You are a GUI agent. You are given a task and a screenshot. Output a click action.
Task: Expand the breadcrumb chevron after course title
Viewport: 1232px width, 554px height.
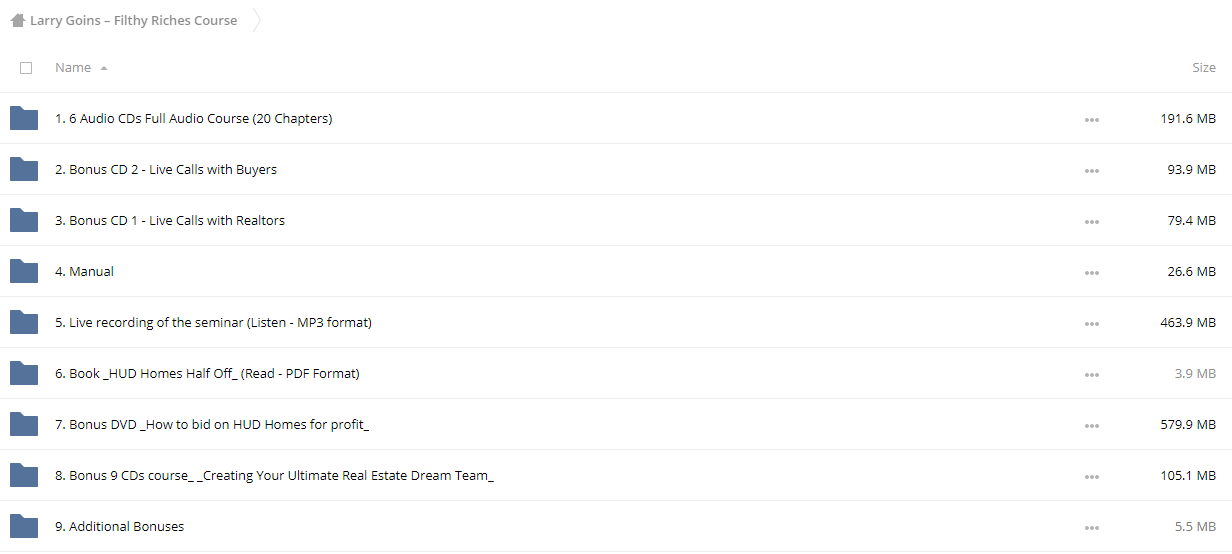257,20
